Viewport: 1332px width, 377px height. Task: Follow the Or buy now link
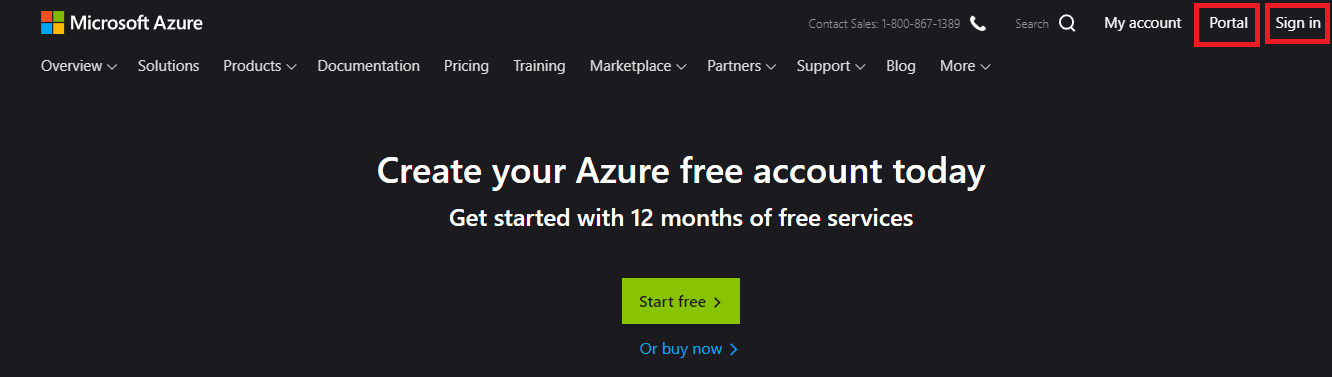coord(689,349)
